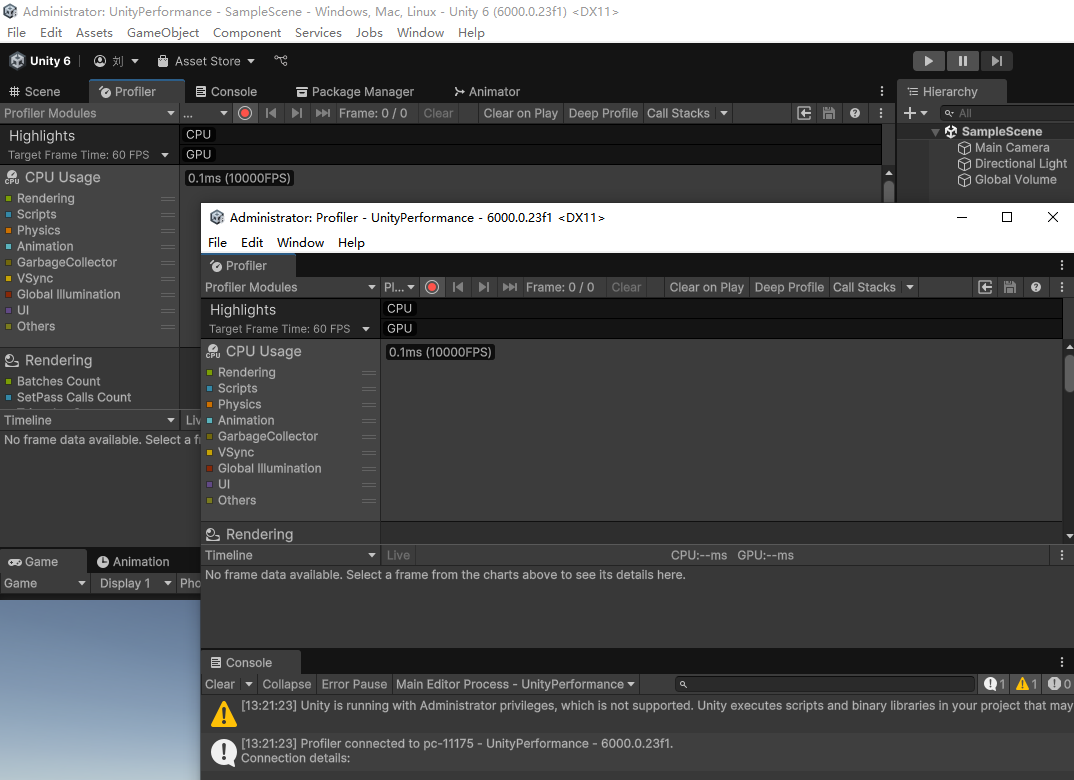Open the Asset Store dropdown

point(207,61)
